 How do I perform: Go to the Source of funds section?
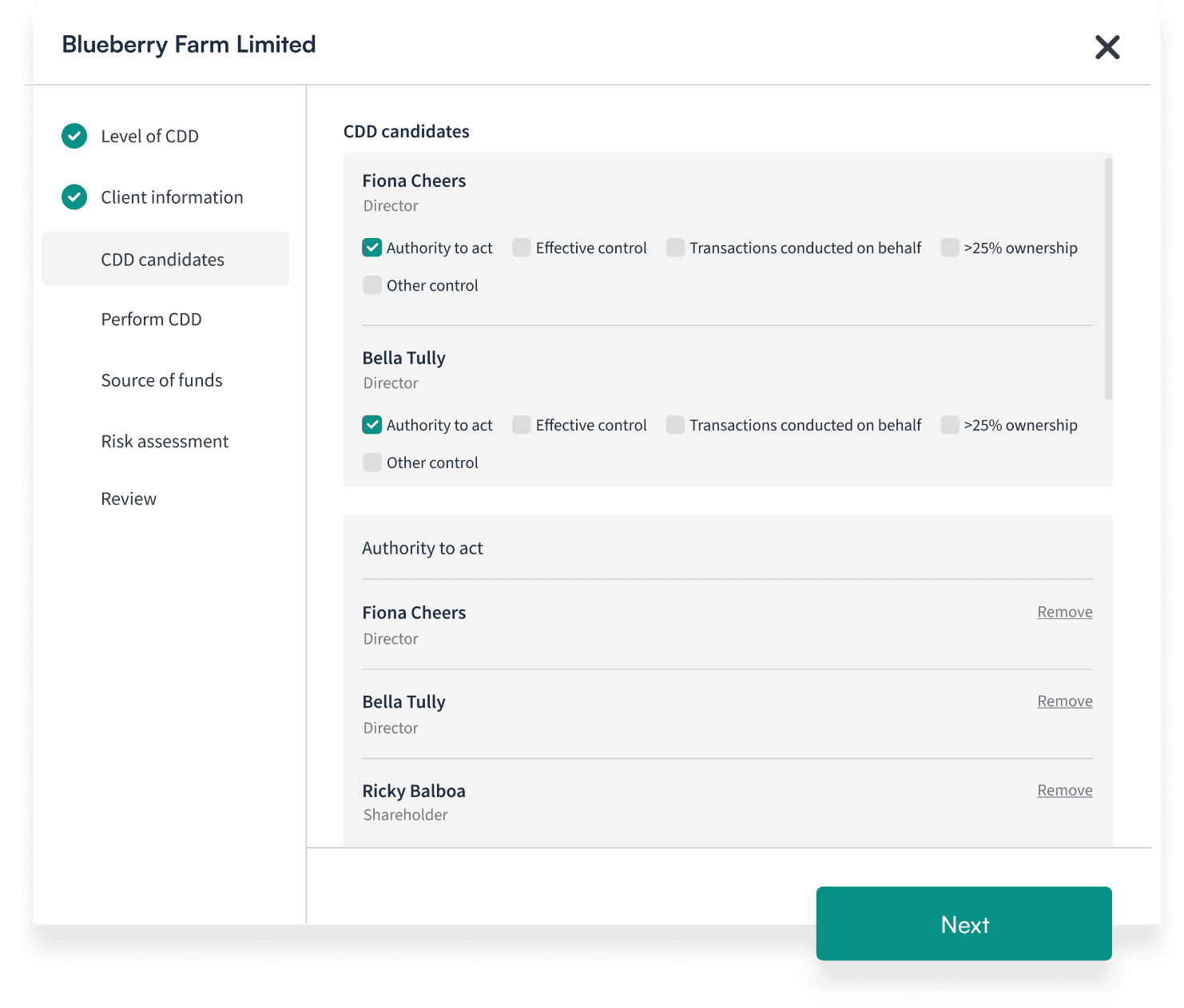[x=161, y=380]
